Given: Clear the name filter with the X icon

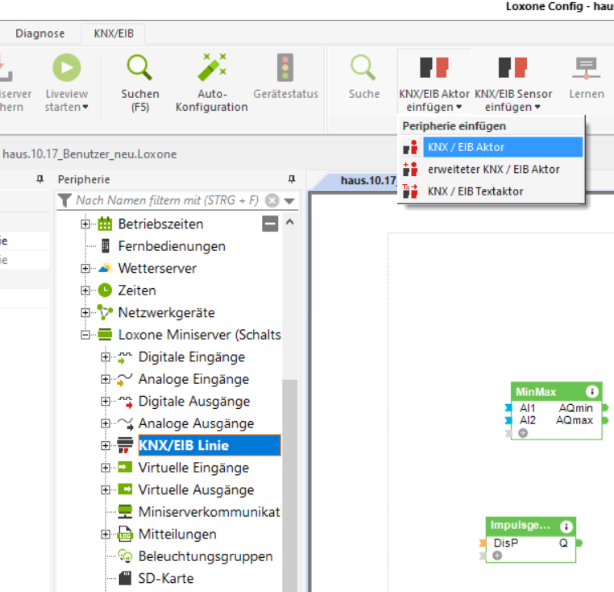Looking at the screenshot, I should tap(272, 200).
